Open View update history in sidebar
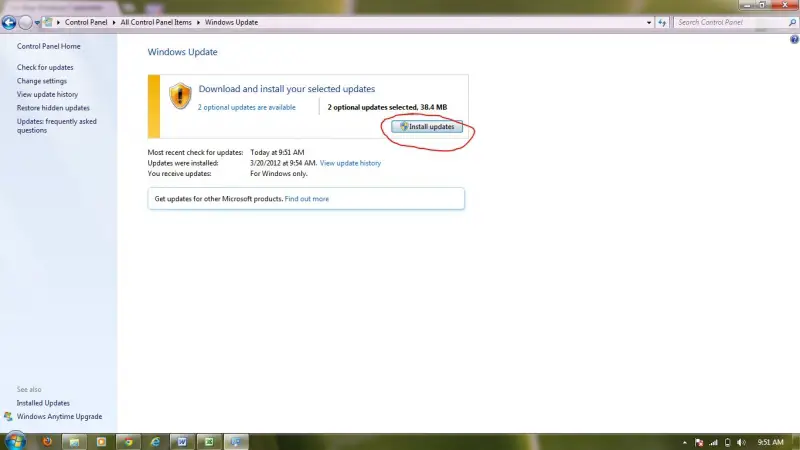The height and width of the screenshot is (450, 800). pyautogui.click(x=47, y=94)
